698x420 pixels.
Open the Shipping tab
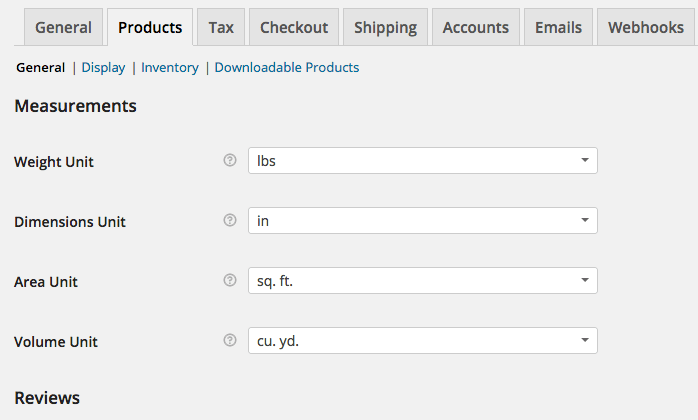pos(385,27)
